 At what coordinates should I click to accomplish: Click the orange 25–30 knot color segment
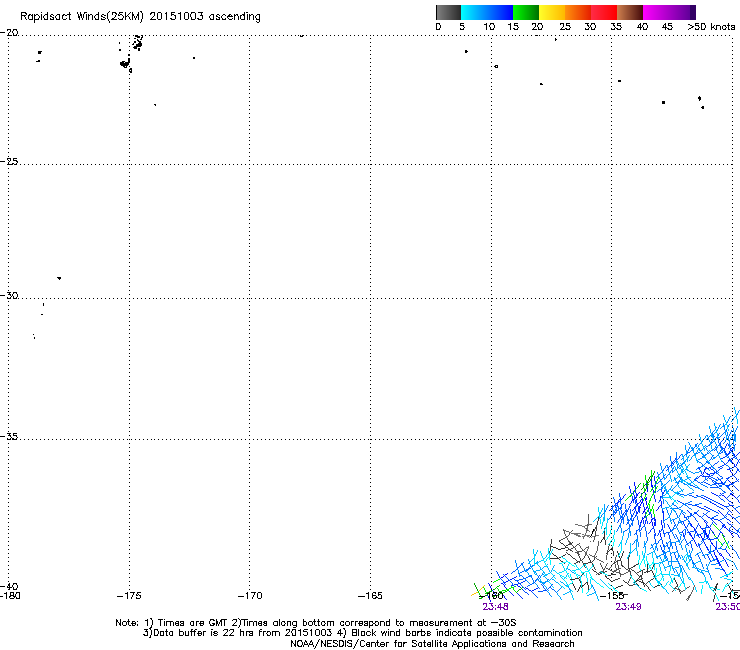(x=578, y=12)
